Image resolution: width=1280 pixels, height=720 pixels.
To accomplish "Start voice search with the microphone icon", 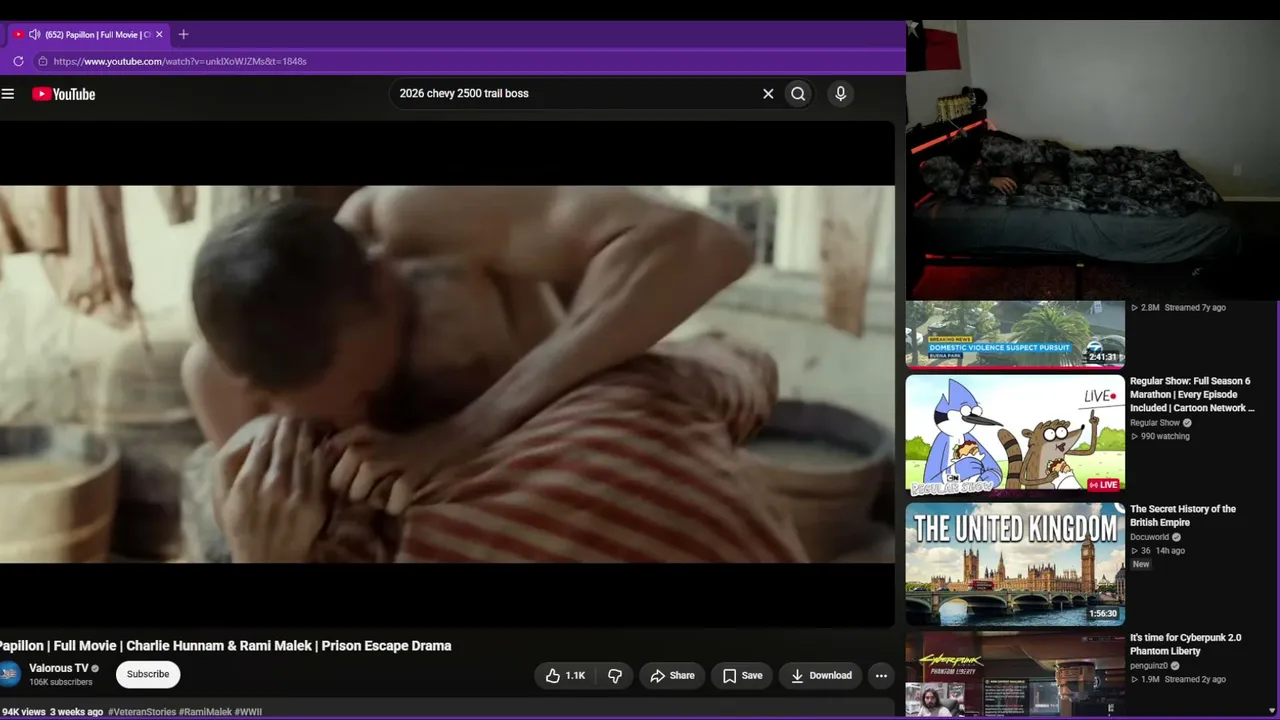I will [x=840, y=94].
